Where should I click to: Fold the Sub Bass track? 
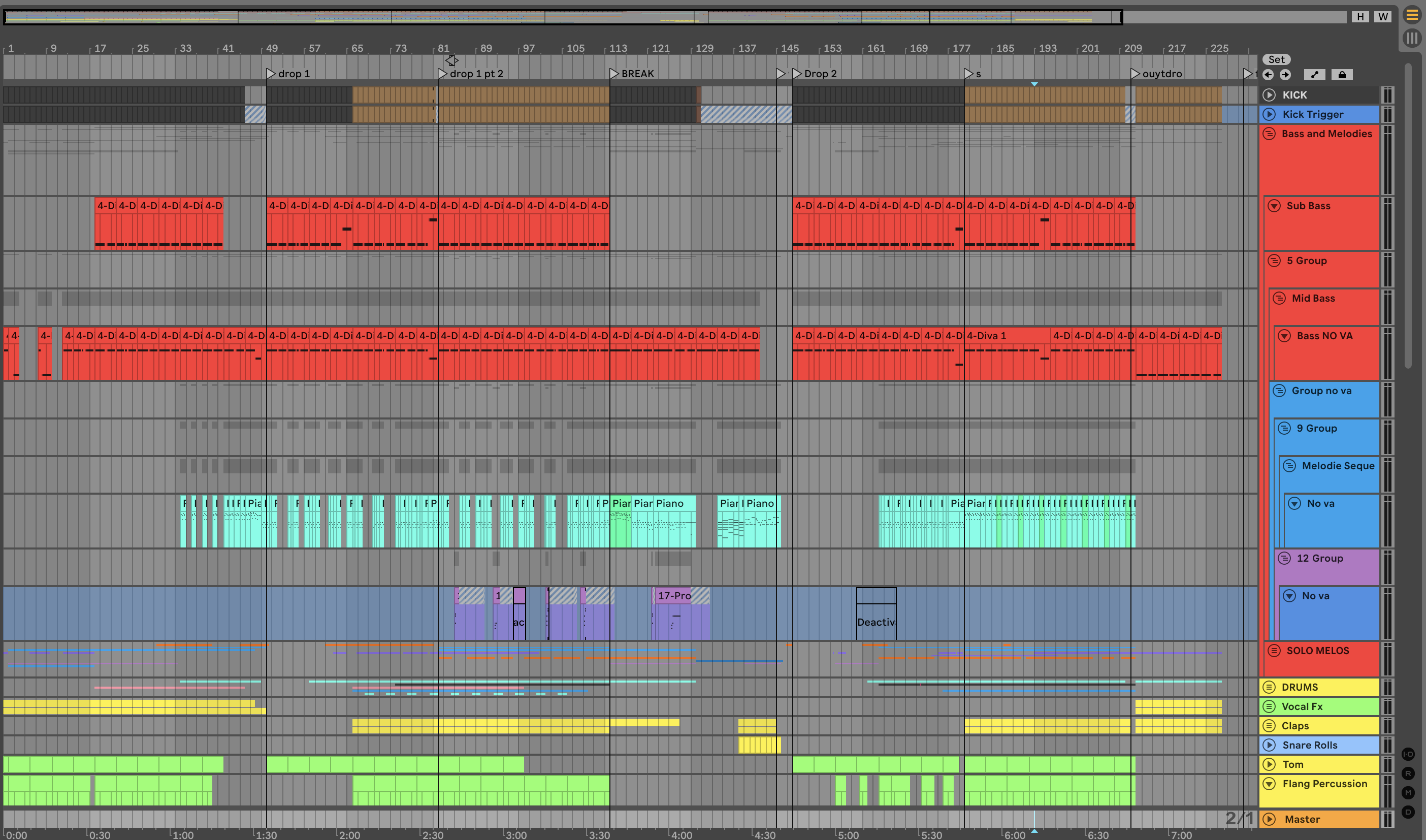pyautogui.click(x=1274, y=206)
